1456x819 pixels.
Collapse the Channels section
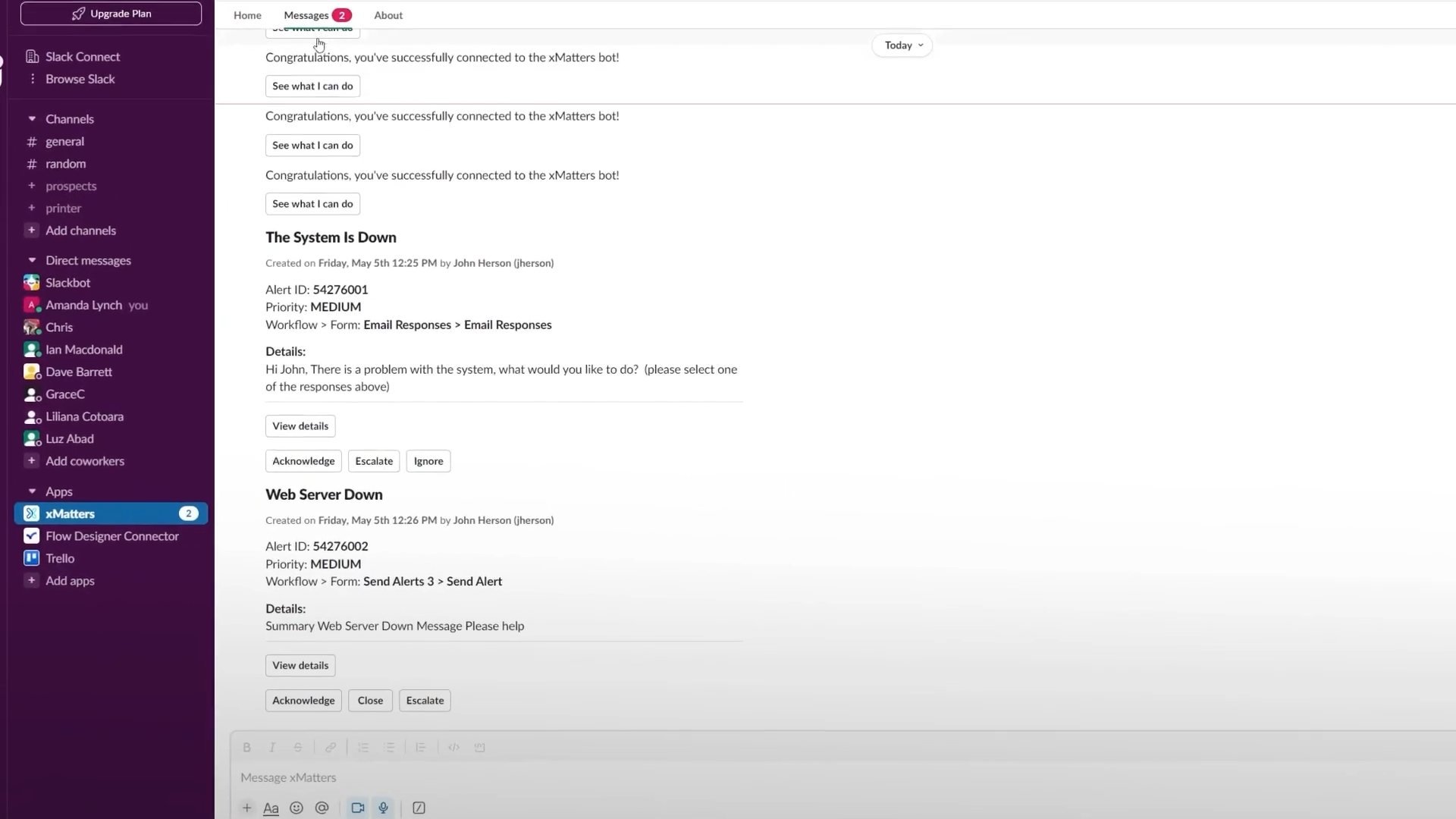tap(32, 119)
